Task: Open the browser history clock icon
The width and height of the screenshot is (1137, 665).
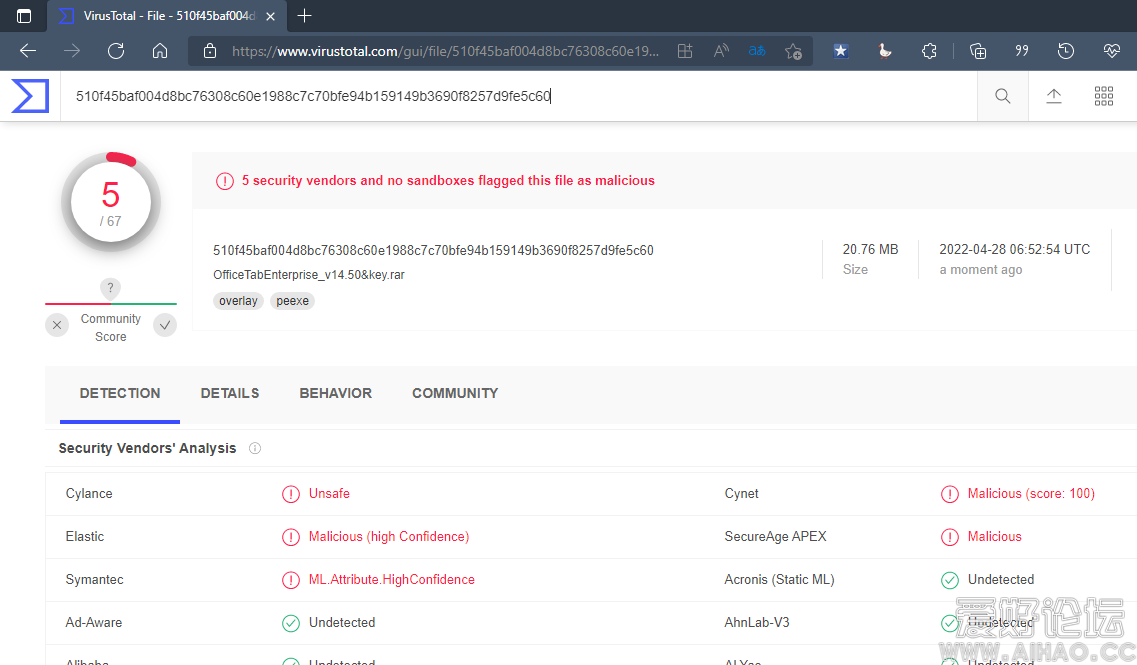Action: (1066, 51)
